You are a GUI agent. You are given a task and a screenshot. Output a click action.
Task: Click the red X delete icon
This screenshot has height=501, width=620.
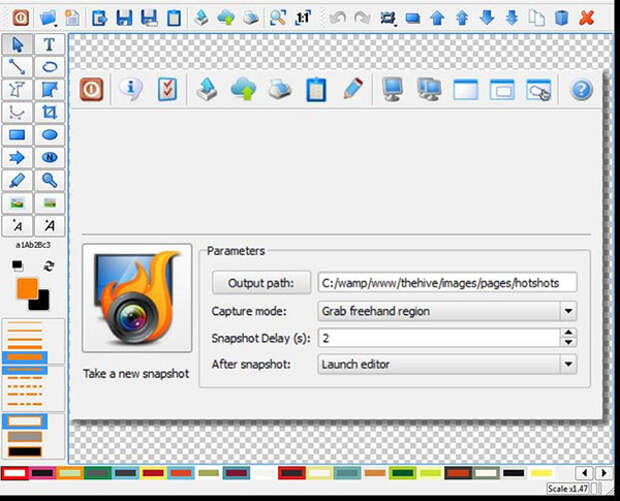[x=586, y=18]
